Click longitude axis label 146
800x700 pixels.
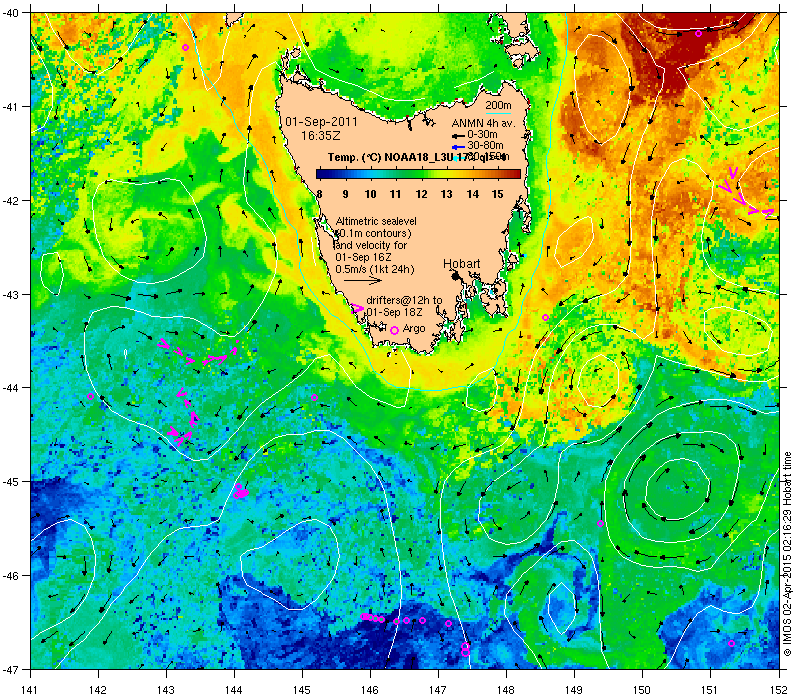(x=370, y=689)
